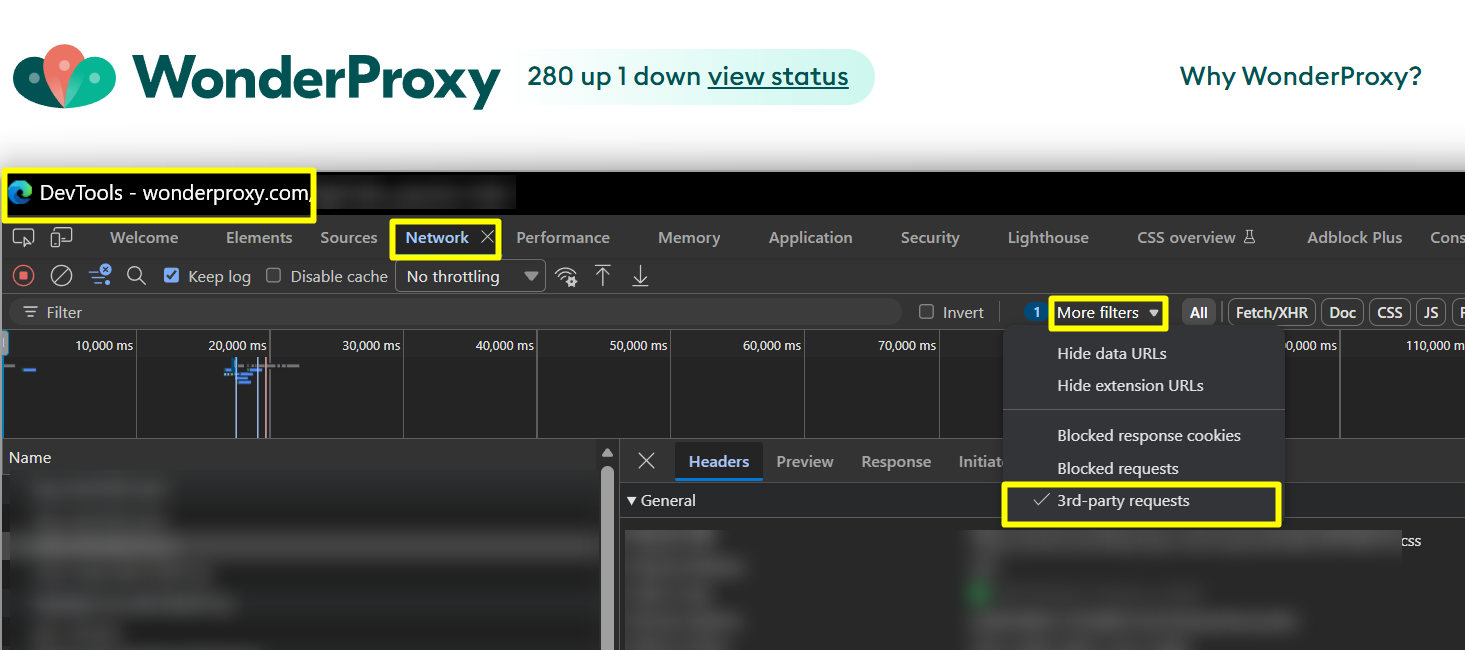Open the Lighthouse tab
The image size is (1465, 650).
[1048, 237]
